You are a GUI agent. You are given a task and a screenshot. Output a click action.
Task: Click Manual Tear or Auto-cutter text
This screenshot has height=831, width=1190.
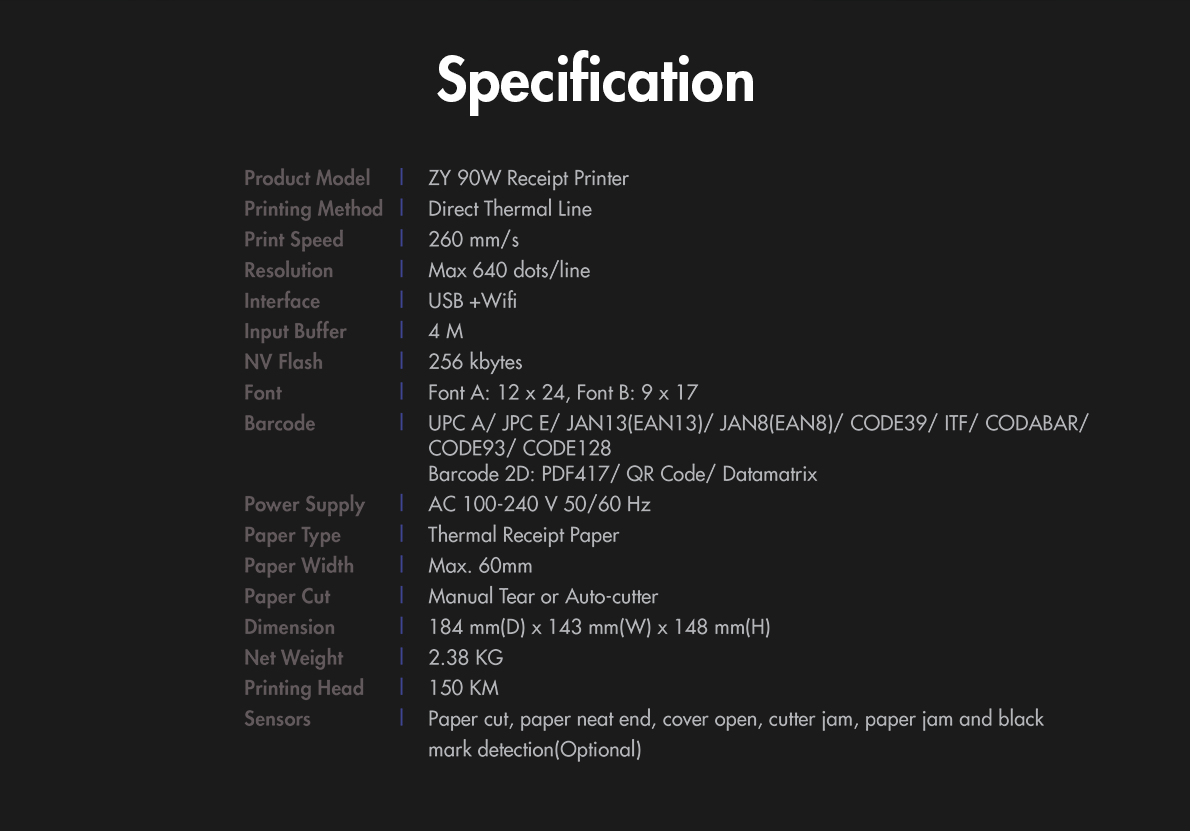(x=543, y=596)
